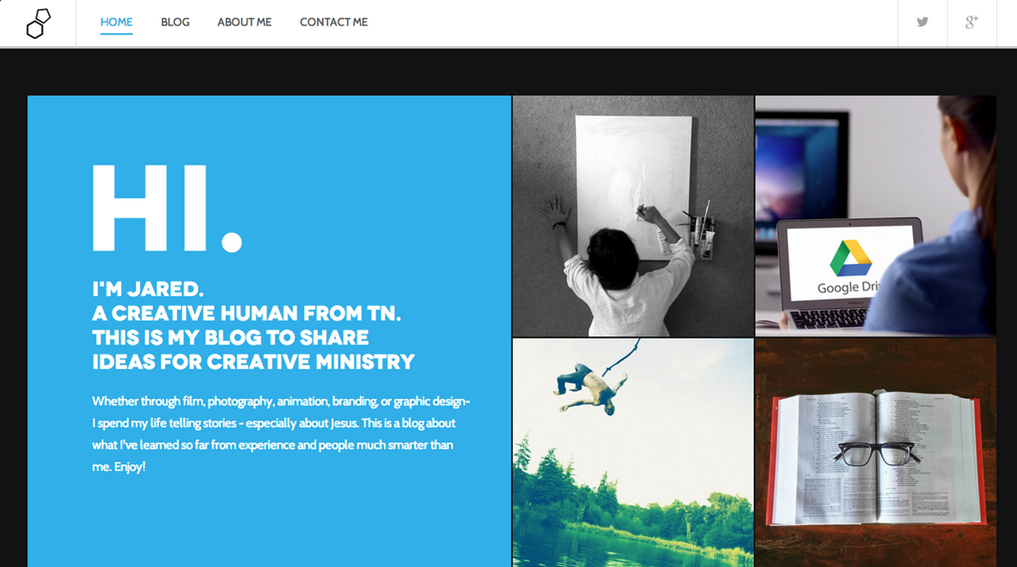This screenshot has height=567, width=1017.
Task: Open the painter on canvas thumbnail
Action: pyautogui.click(x=633, y=216)
